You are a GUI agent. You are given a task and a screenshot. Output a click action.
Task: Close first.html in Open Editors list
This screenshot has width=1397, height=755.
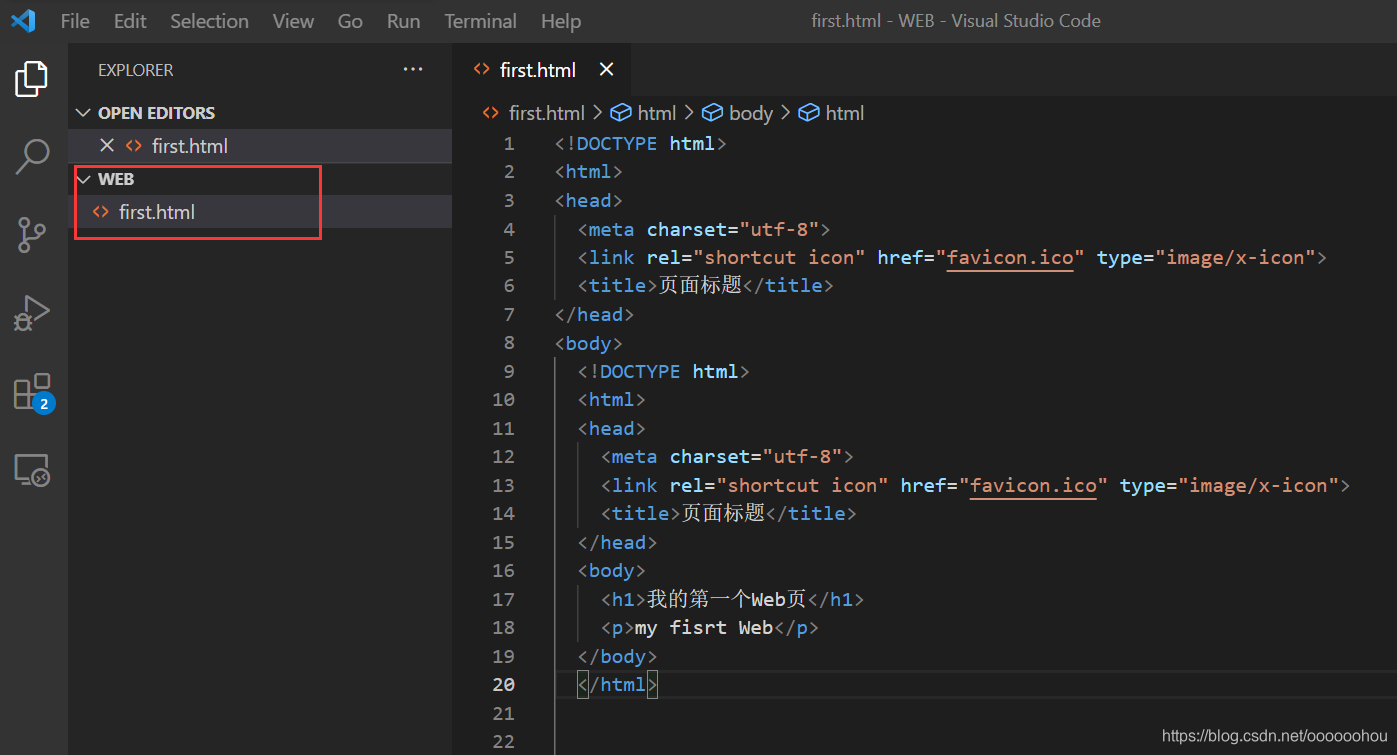tap(107, 146)
